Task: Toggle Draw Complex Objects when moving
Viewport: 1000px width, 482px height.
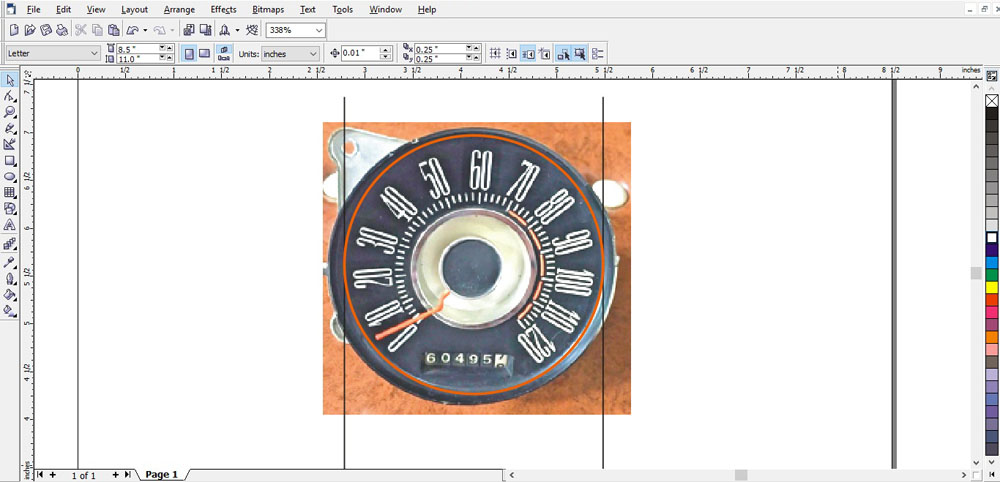Action: click(x=563, y=54)
